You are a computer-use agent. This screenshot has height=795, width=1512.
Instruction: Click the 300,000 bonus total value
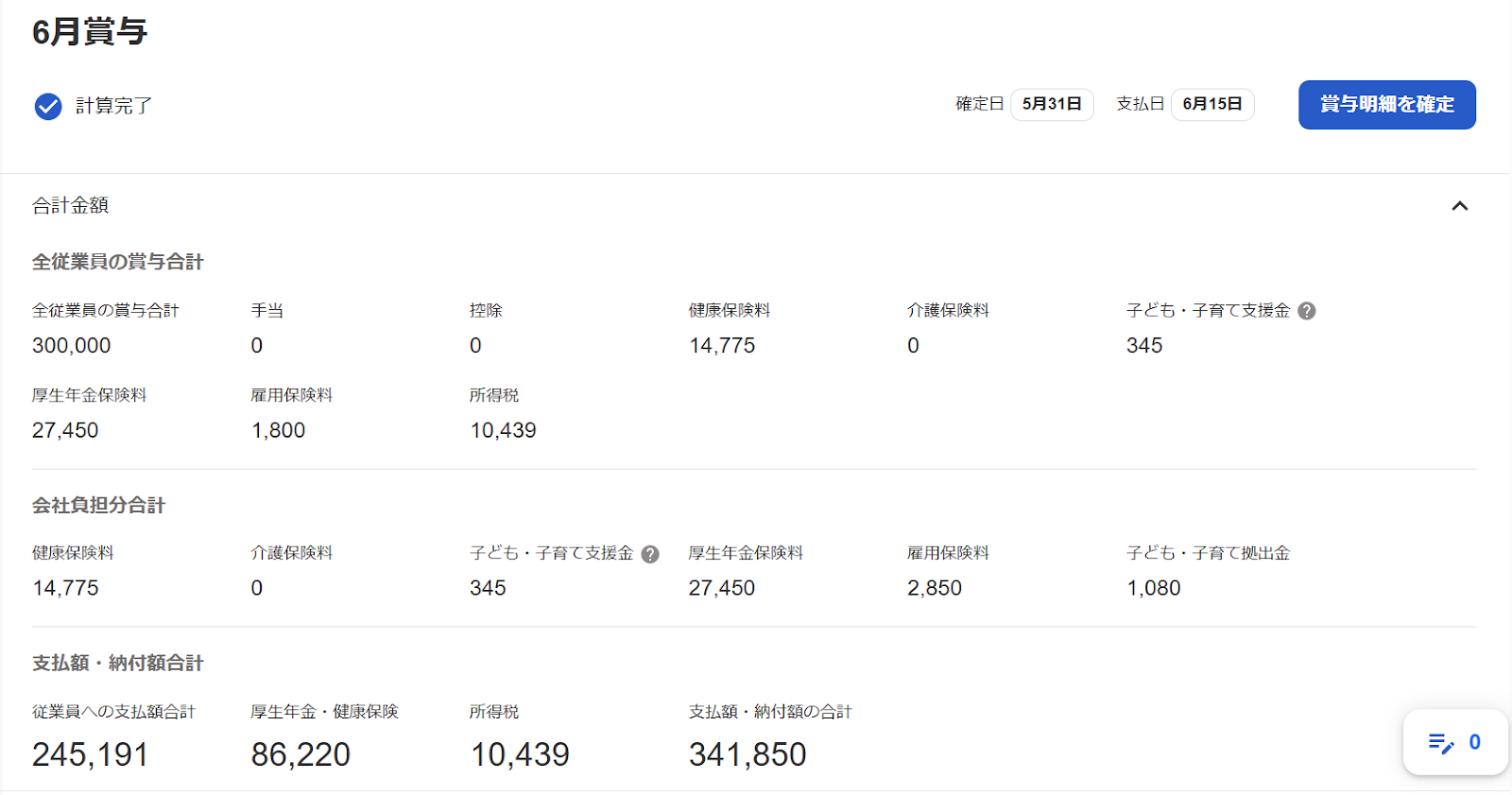coord(72,346)
